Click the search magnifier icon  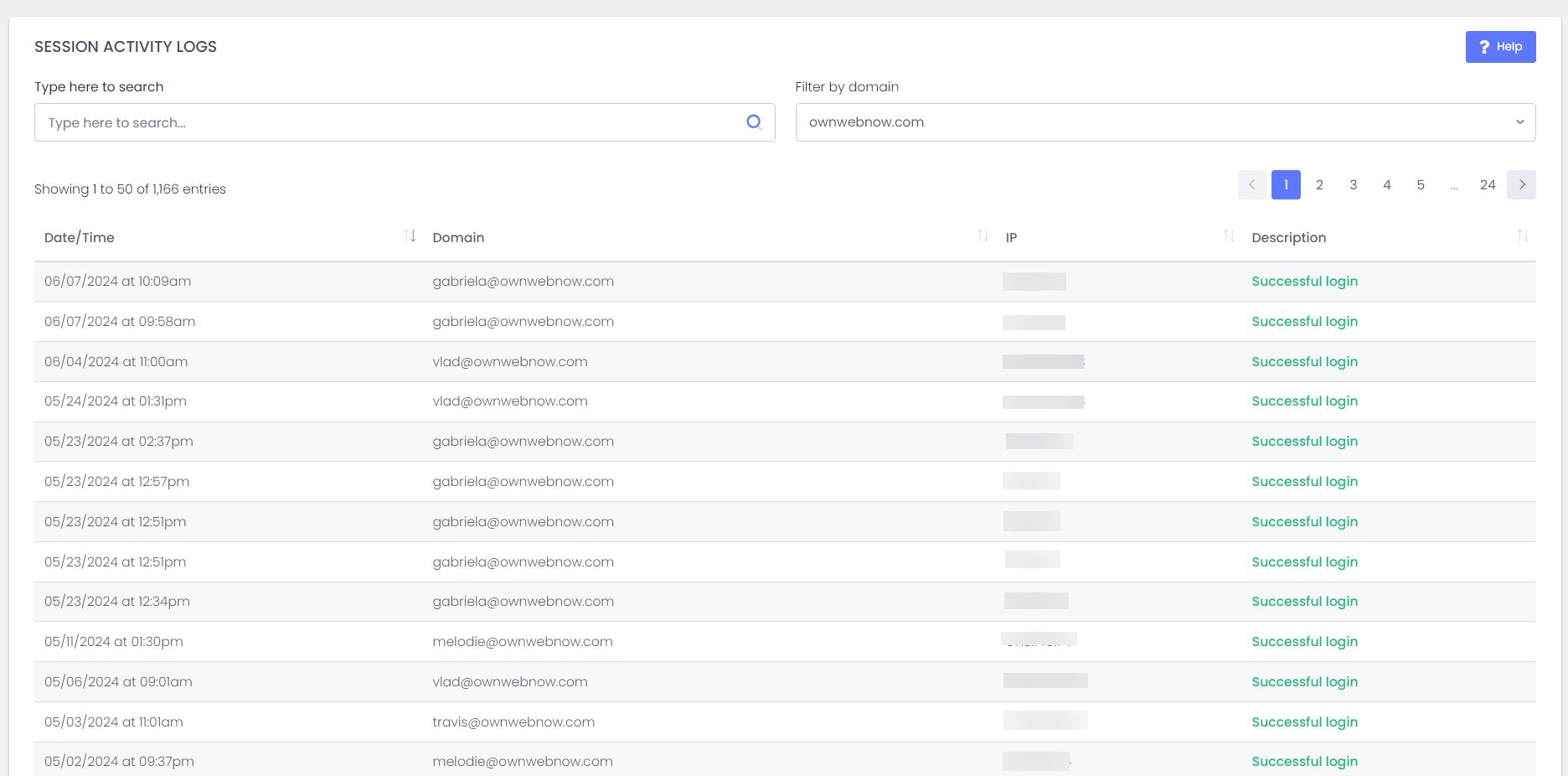pyautogui.click(x=753, y=122)
